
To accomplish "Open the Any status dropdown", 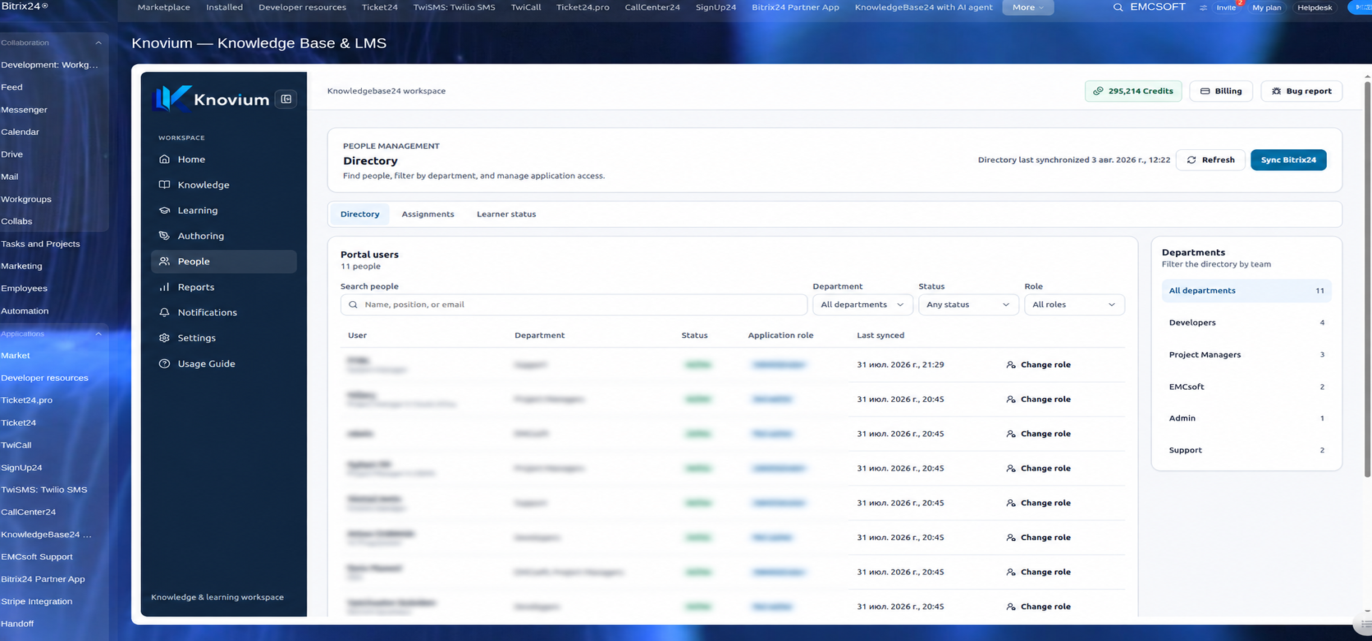I will click(x=968, y=305).
